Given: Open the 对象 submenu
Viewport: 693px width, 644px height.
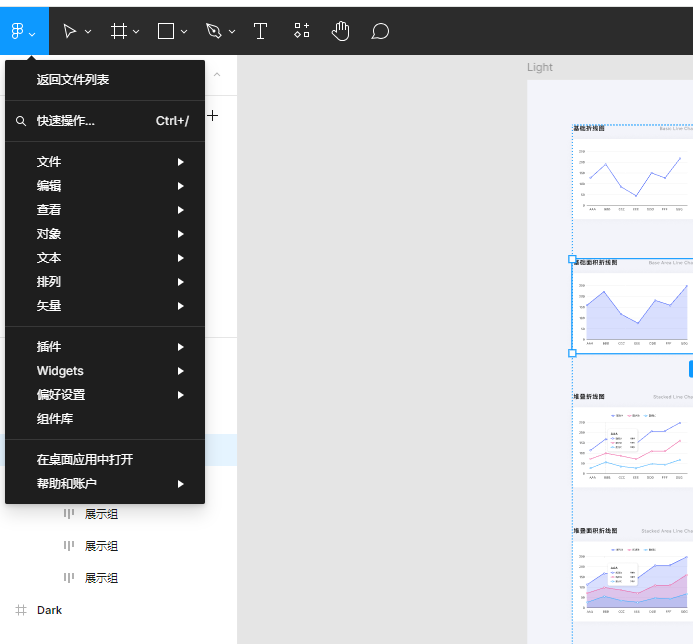Looking at the screenshot, I should point(105,234).
